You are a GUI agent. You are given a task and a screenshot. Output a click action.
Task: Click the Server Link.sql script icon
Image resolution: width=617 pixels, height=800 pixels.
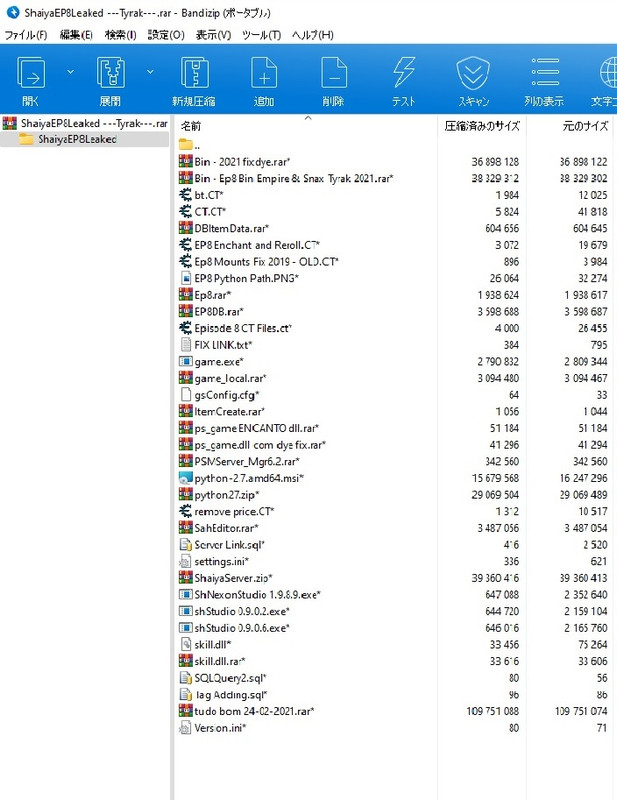[x=186, y=544]
